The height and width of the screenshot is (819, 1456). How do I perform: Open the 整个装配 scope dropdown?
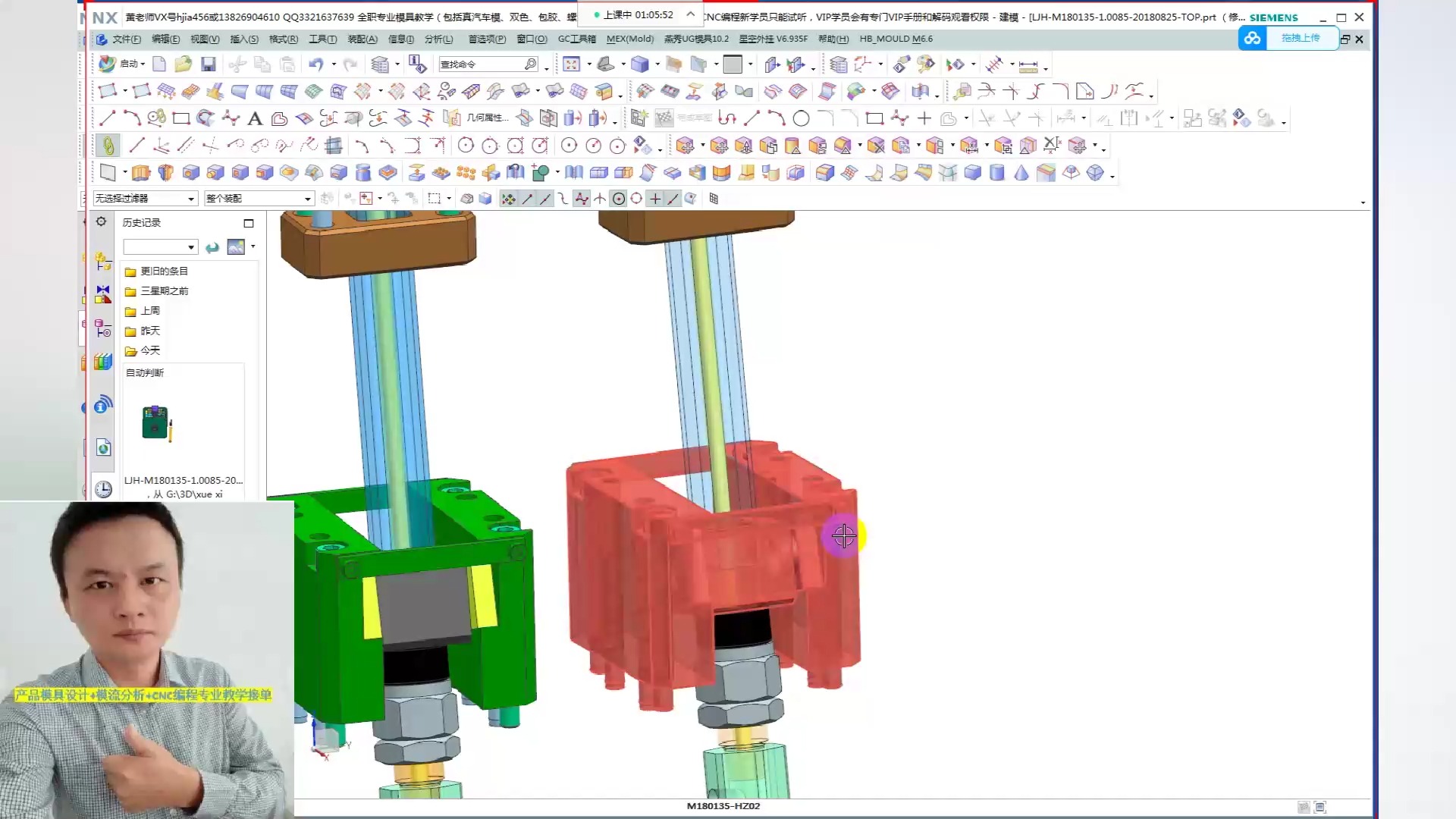[259, 199]
